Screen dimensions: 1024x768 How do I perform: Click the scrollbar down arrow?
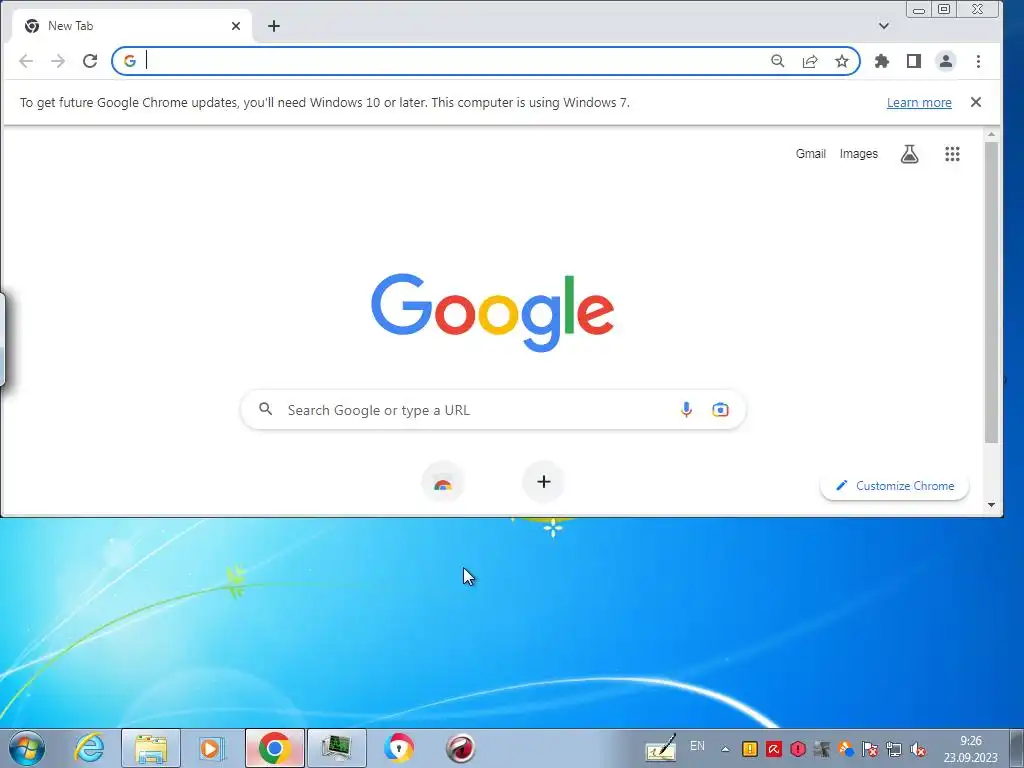[x=991, y=505]
